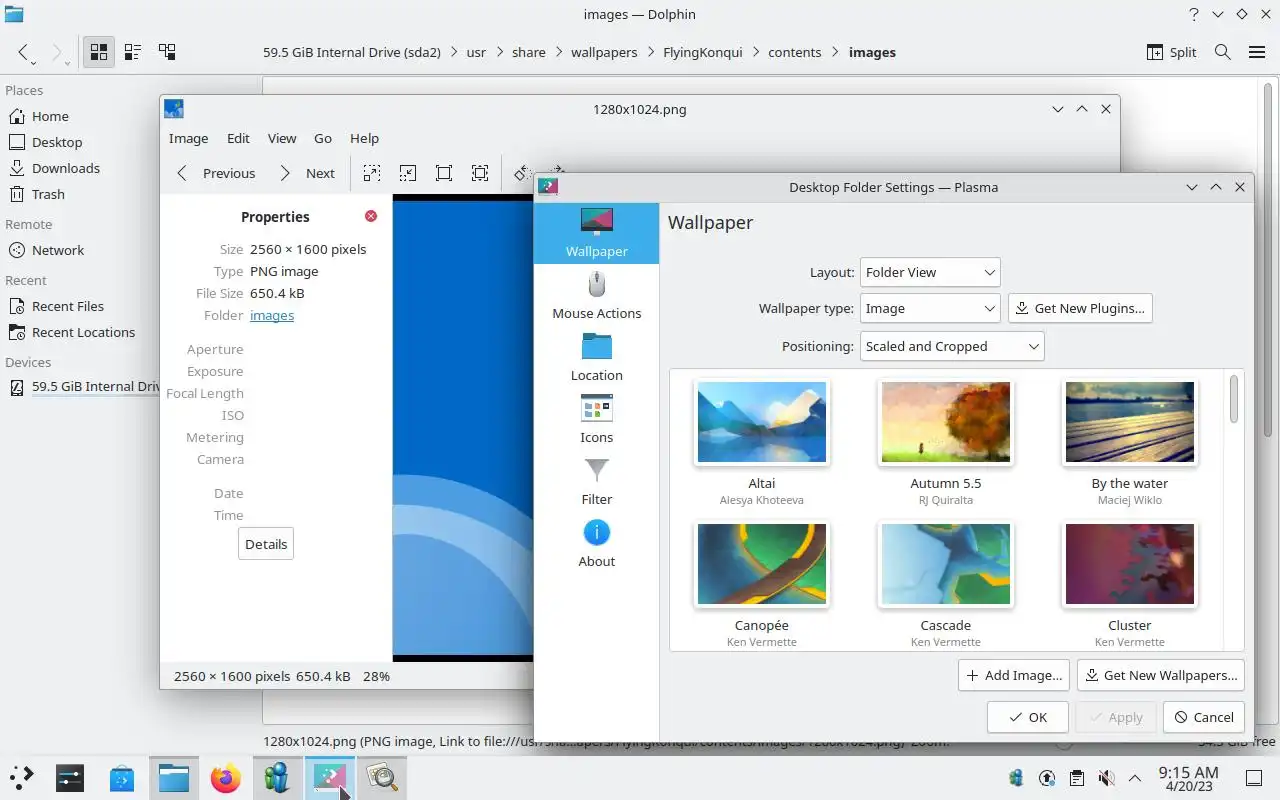
Task: Click Get New Plugins button
Action: point(1080,308)
